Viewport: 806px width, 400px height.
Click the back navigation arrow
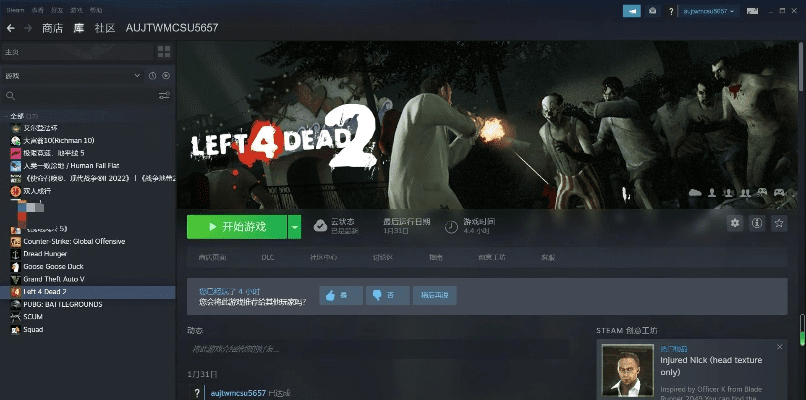click(11, 28)
